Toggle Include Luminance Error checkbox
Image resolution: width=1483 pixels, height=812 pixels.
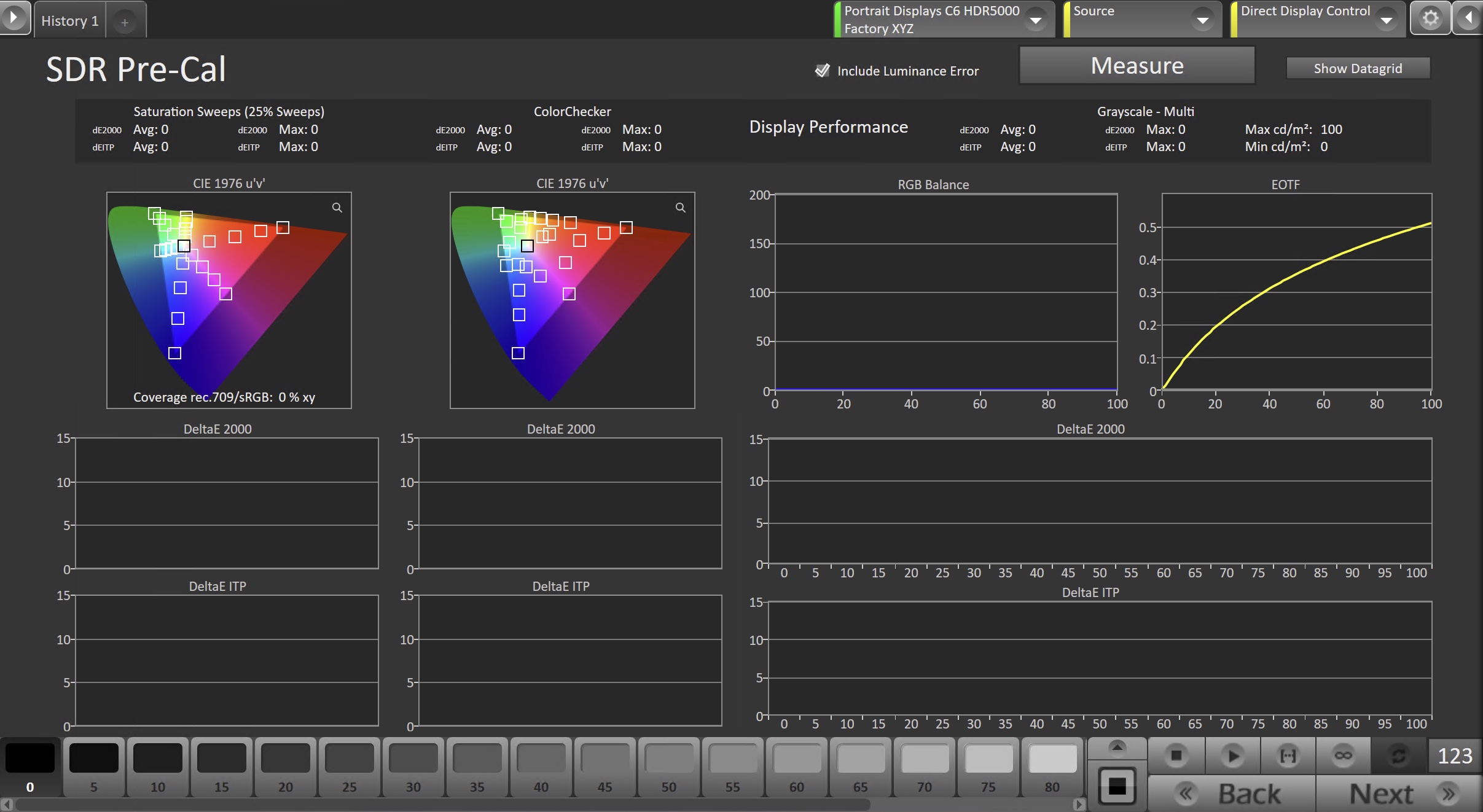(822, 71)
